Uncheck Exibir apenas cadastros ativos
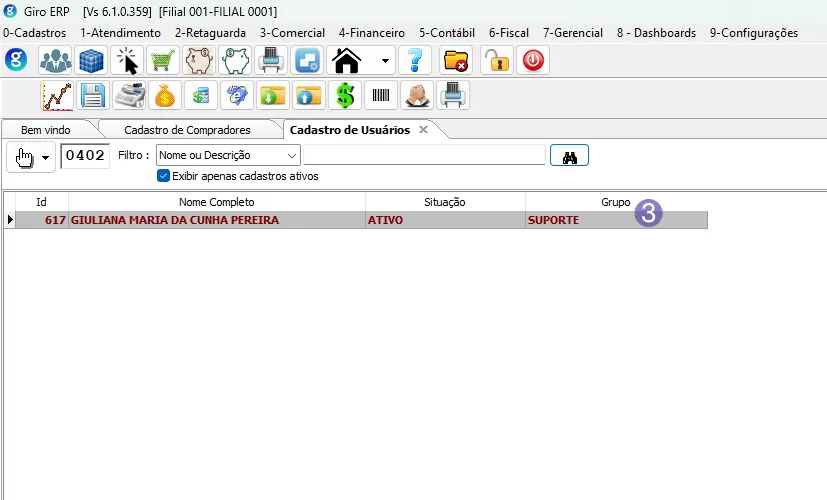 163,176
